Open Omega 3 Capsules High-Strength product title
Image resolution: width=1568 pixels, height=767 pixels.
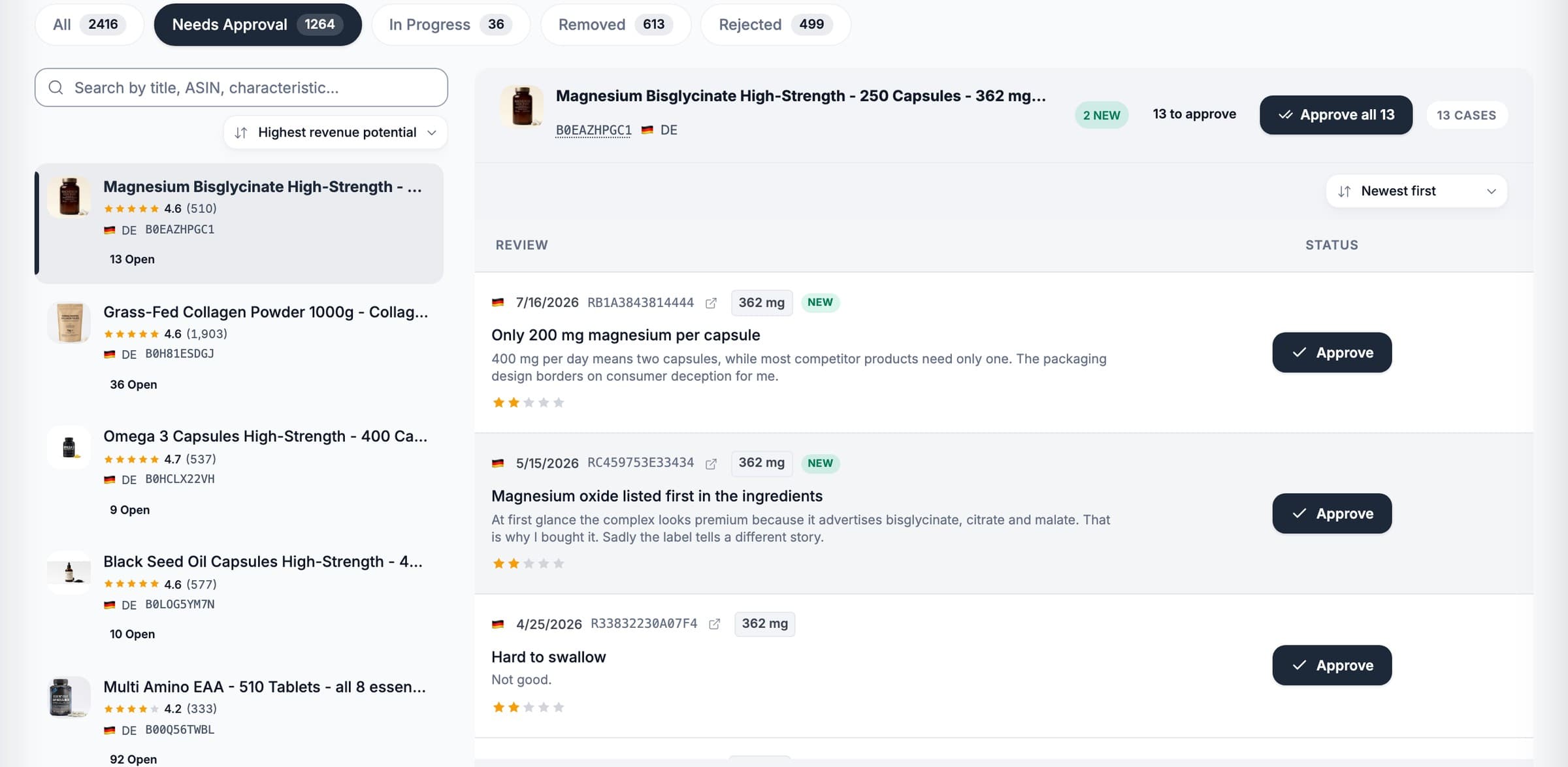(x=265, y=436)
